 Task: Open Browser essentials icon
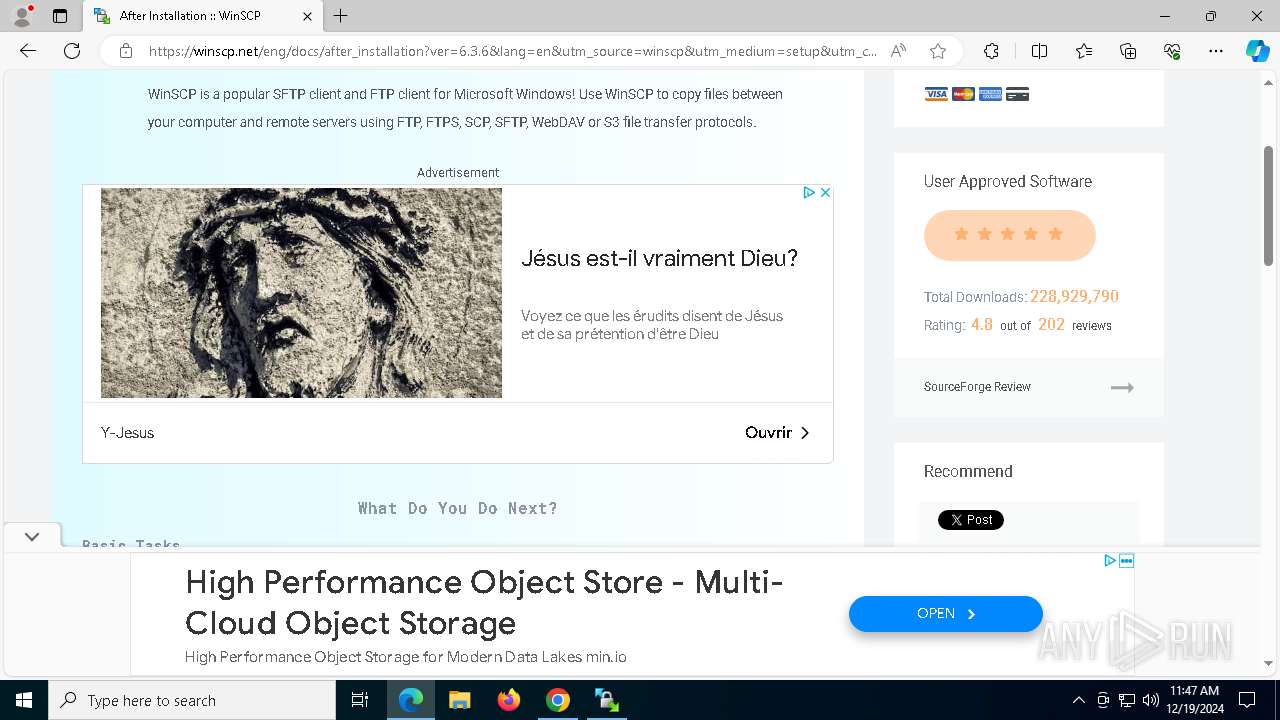[x=1172, y=51]
